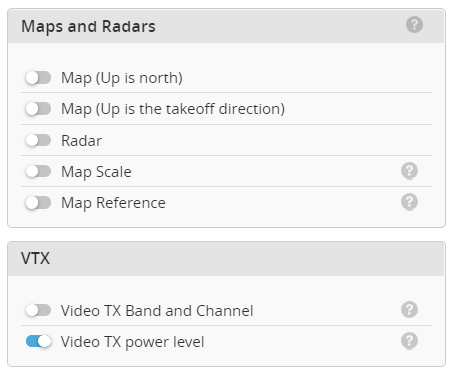The image size is (454, 375).
Task: Toggle Map (Up is the takeoff direction)
Action: [x=38, y=109]
